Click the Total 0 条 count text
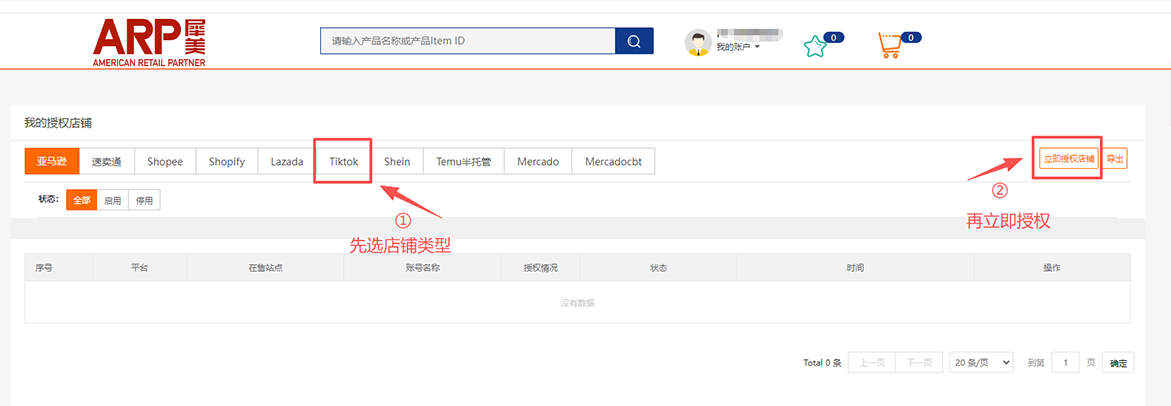The height and width of the screenshot is (406, 1171). point(822,363)
